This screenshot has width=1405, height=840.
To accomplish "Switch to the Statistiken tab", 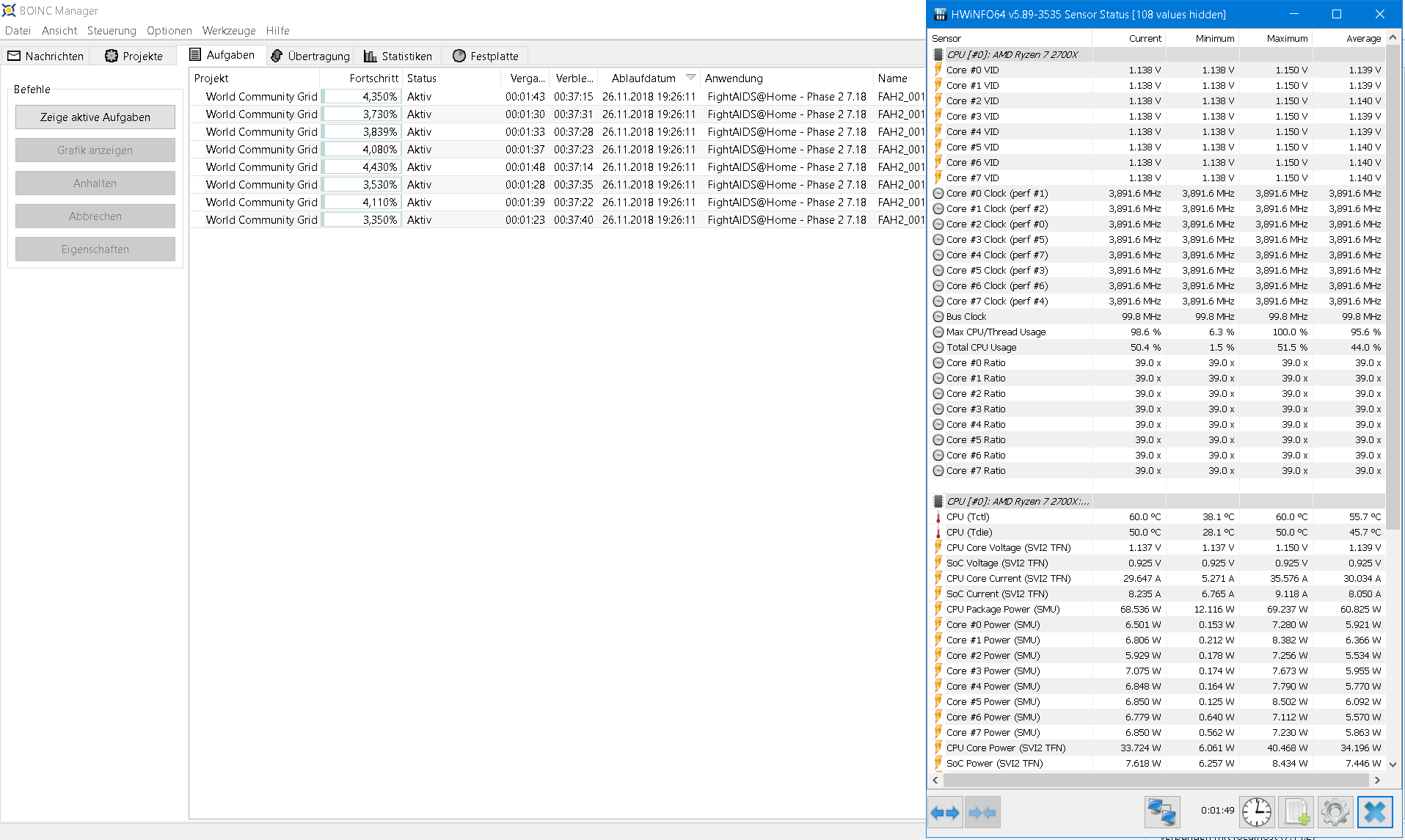I will (398, 56).
